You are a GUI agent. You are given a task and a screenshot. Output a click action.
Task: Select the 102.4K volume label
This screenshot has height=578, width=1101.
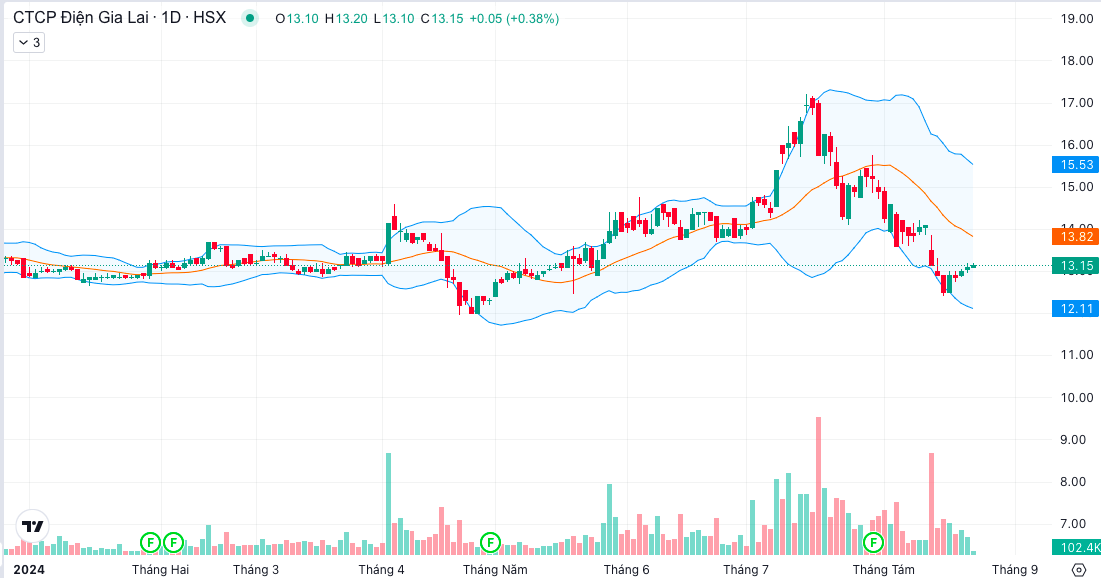1076,548
